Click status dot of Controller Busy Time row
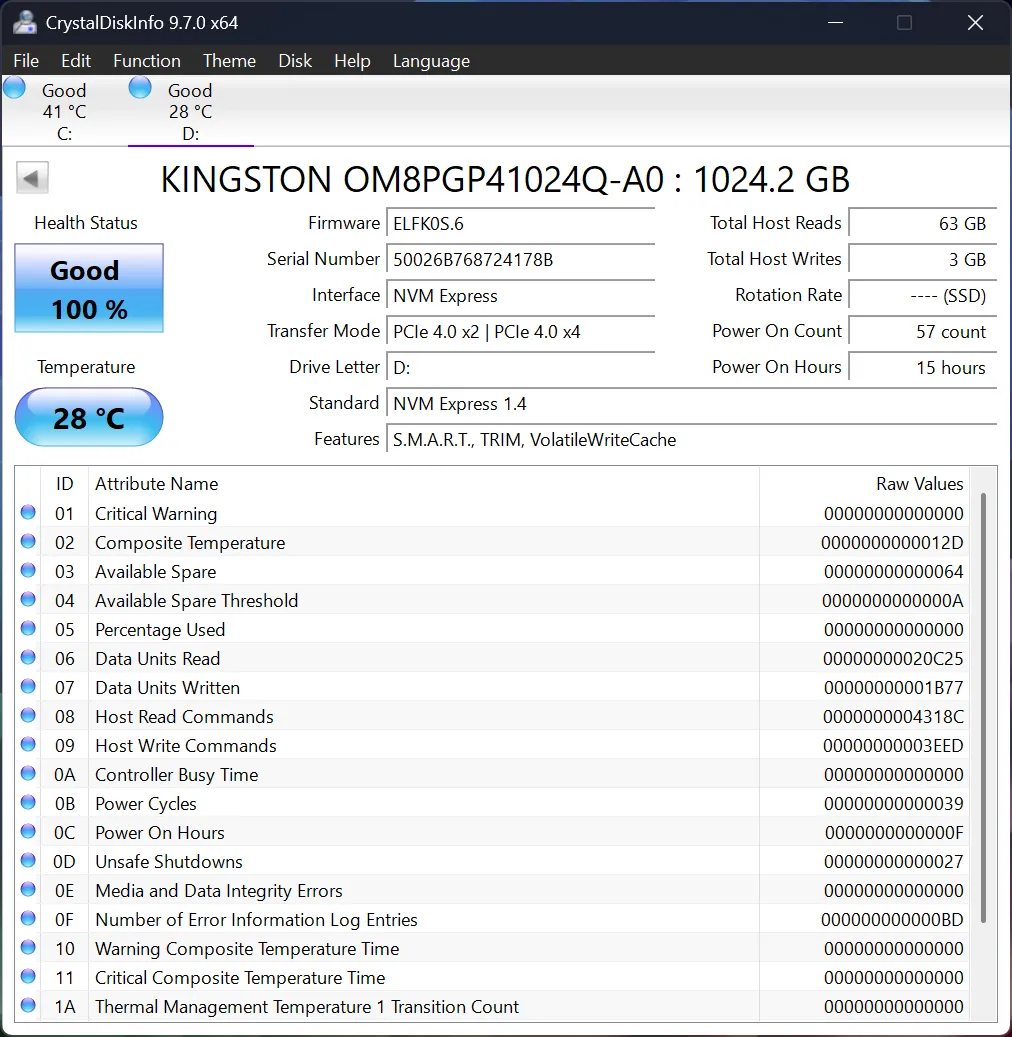The height and width of the screenshot is (1037, 1012). click(x=28, y=773)
